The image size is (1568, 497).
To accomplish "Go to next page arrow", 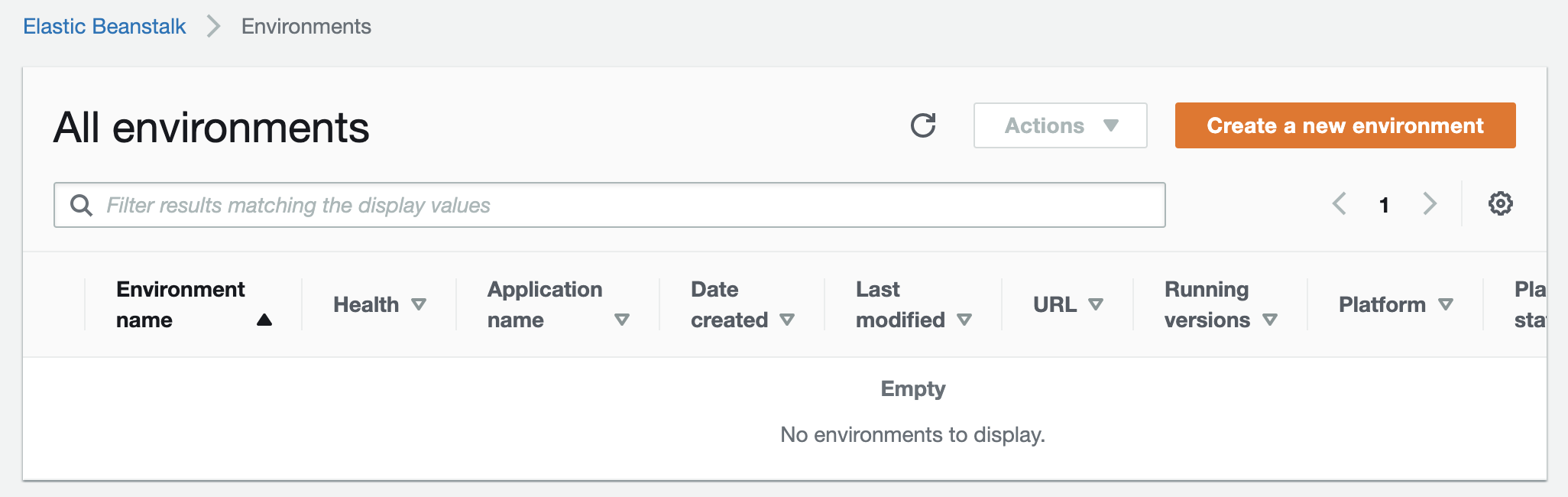I will (1430, 204).
